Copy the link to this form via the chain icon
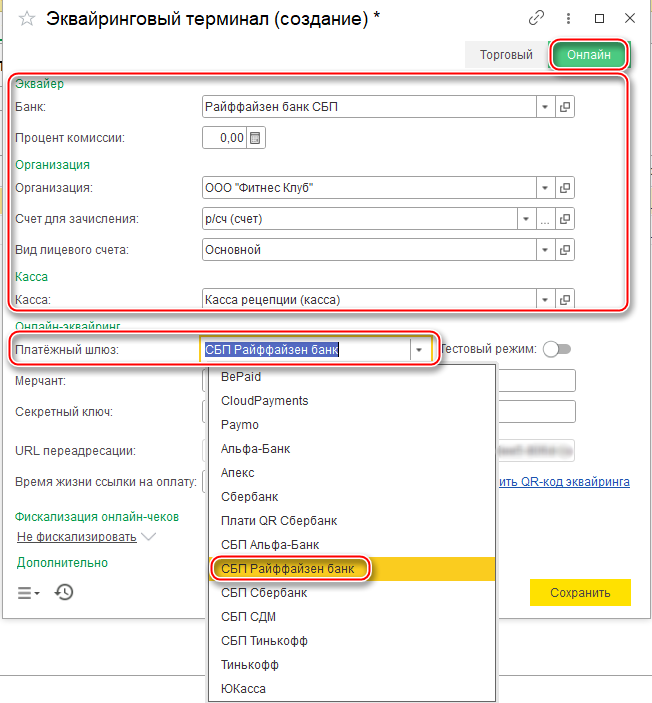This screenshot has width=652, height=703. [536, 18]
